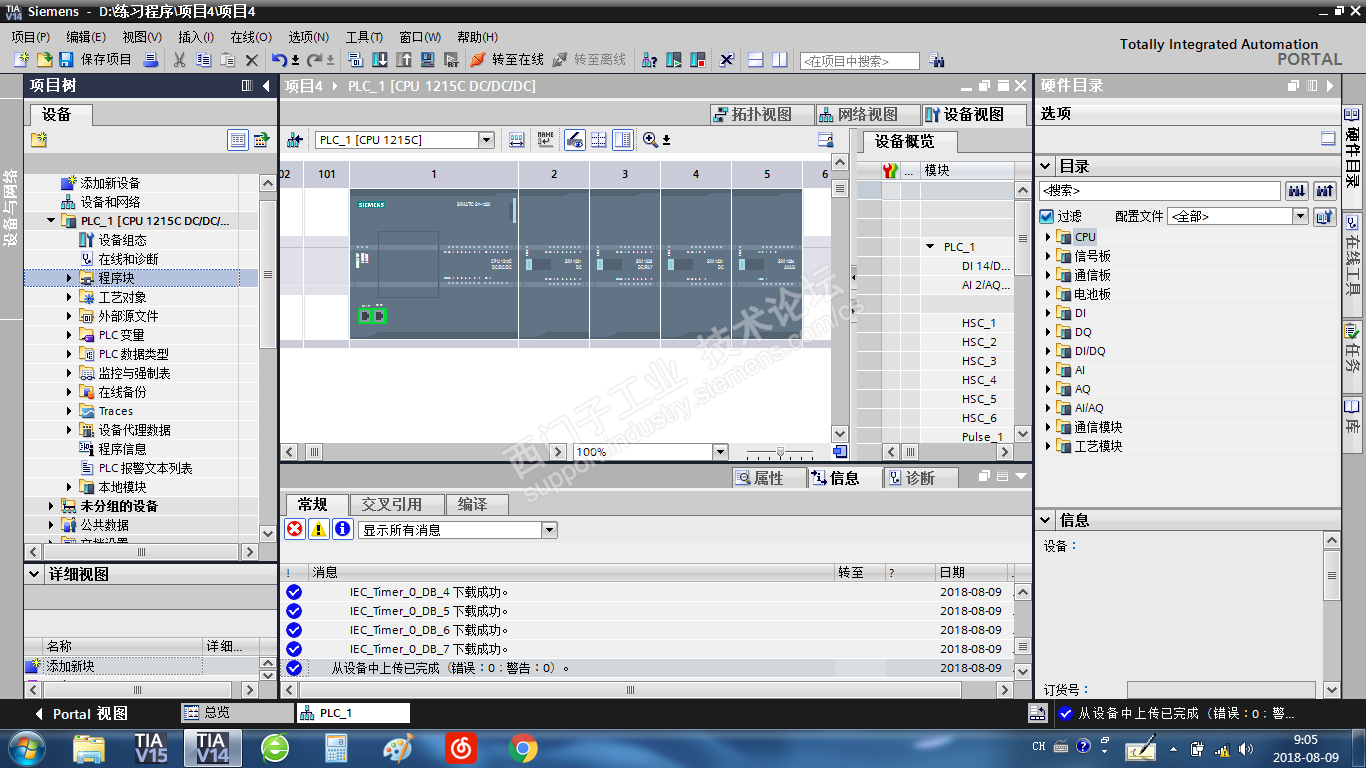1366x768 pixels.
Task: Click the catalog search-down binoculars icon
Action: (x=1297, y=190)
